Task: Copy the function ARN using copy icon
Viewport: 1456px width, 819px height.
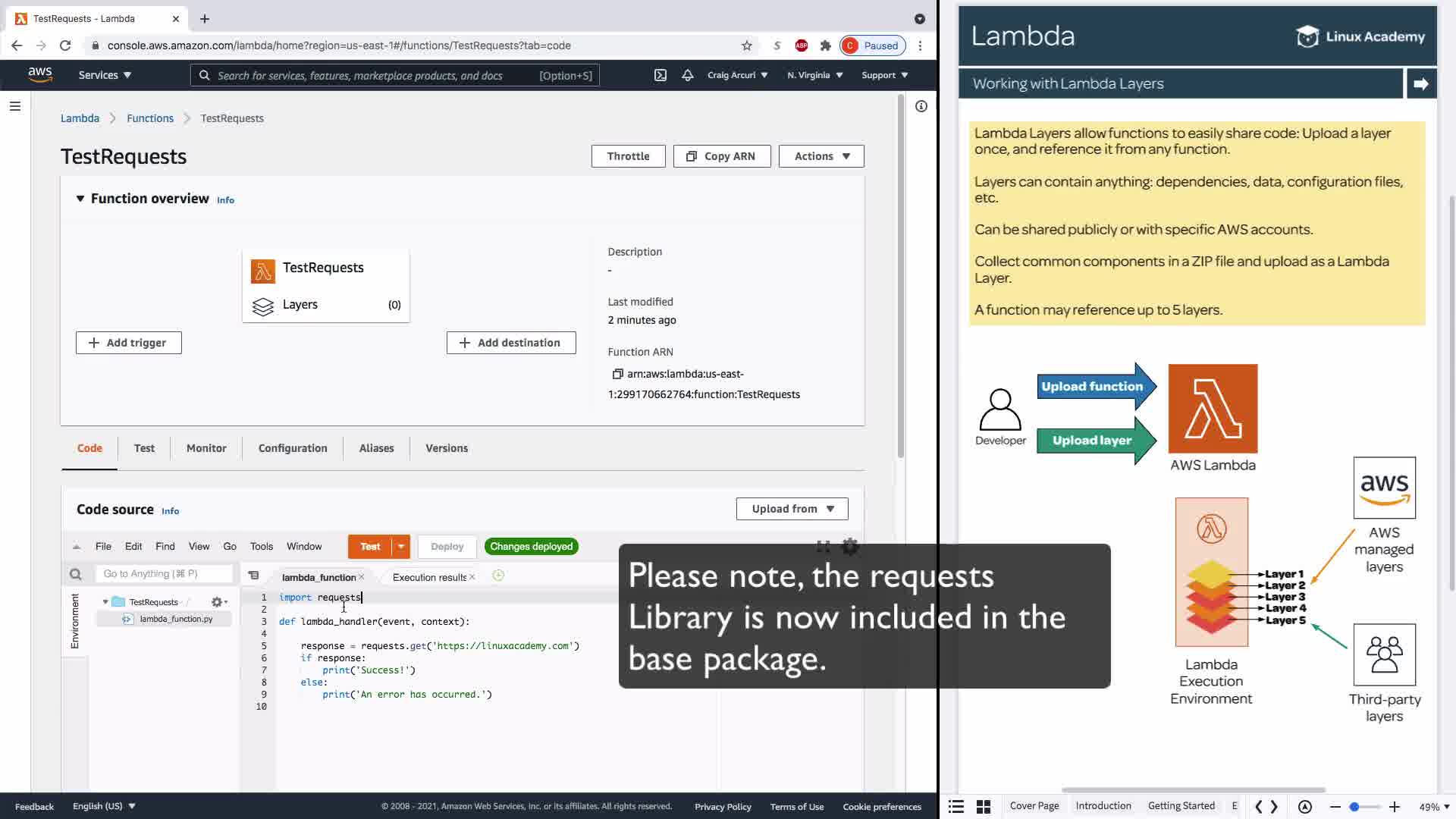Action: tap(617, 374)
